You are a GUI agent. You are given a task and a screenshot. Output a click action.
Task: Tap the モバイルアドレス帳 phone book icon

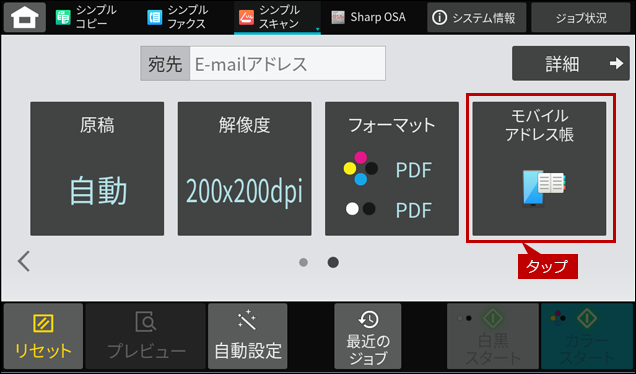pos(544,188)
